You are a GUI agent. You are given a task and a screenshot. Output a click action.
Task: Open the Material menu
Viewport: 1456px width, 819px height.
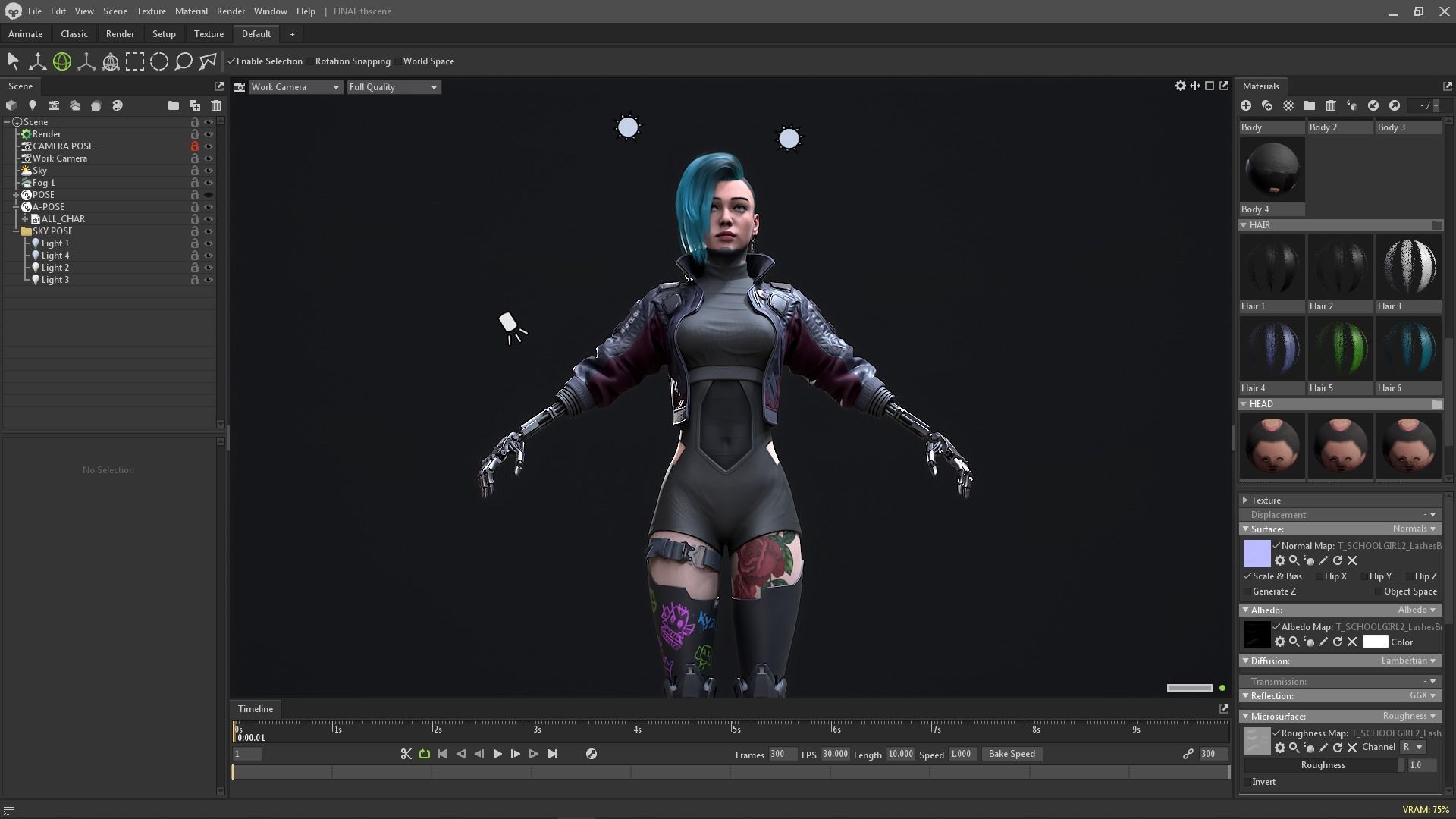pyautogui.click(x=191, y=11)
